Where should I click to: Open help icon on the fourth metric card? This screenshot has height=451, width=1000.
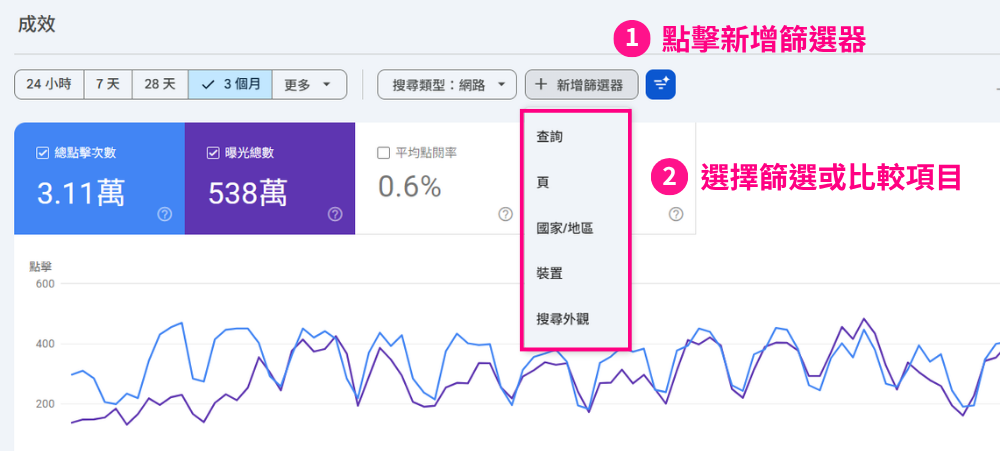pyautogui.click(x=676, y=214)
